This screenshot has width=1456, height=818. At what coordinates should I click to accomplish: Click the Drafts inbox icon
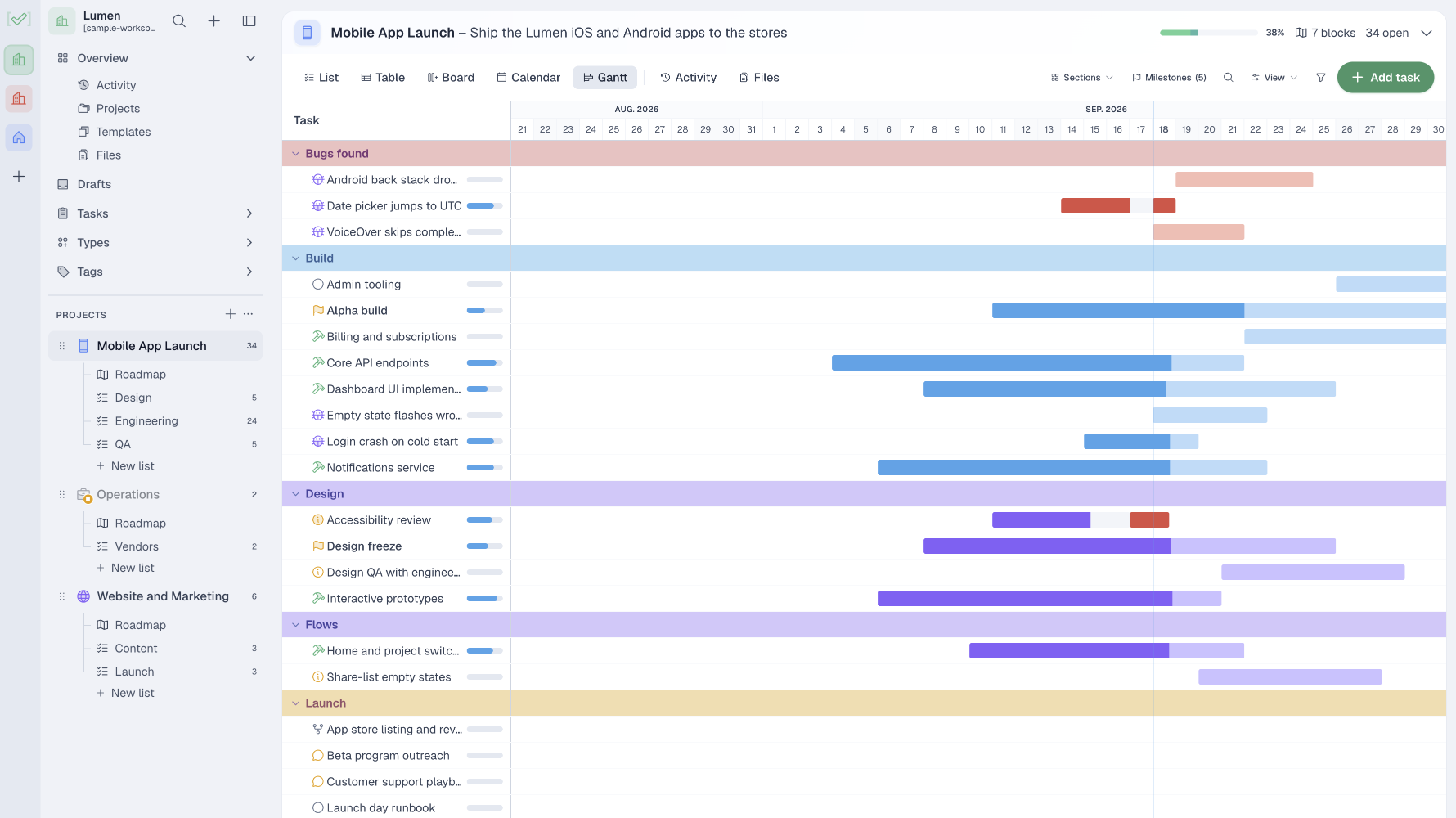click(63, 185)
